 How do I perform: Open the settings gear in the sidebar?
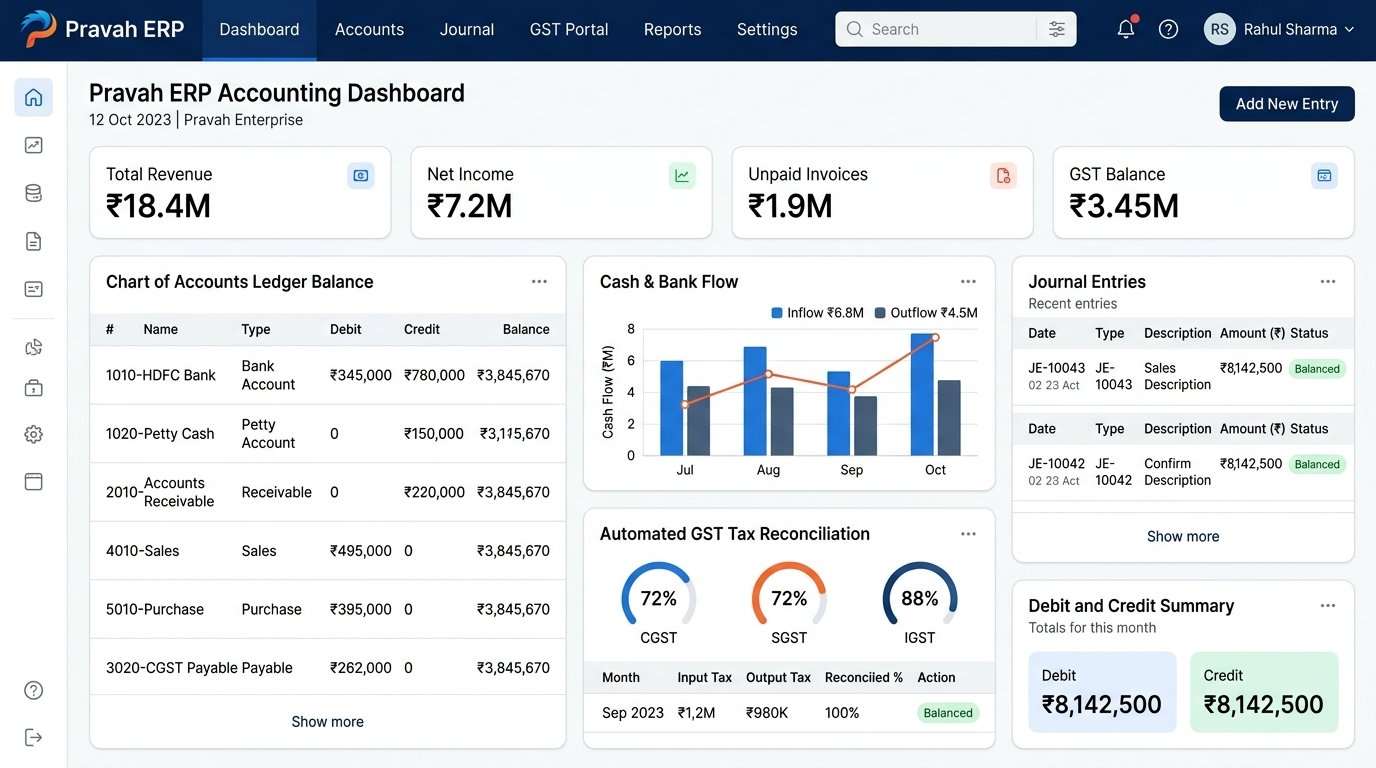34,434
